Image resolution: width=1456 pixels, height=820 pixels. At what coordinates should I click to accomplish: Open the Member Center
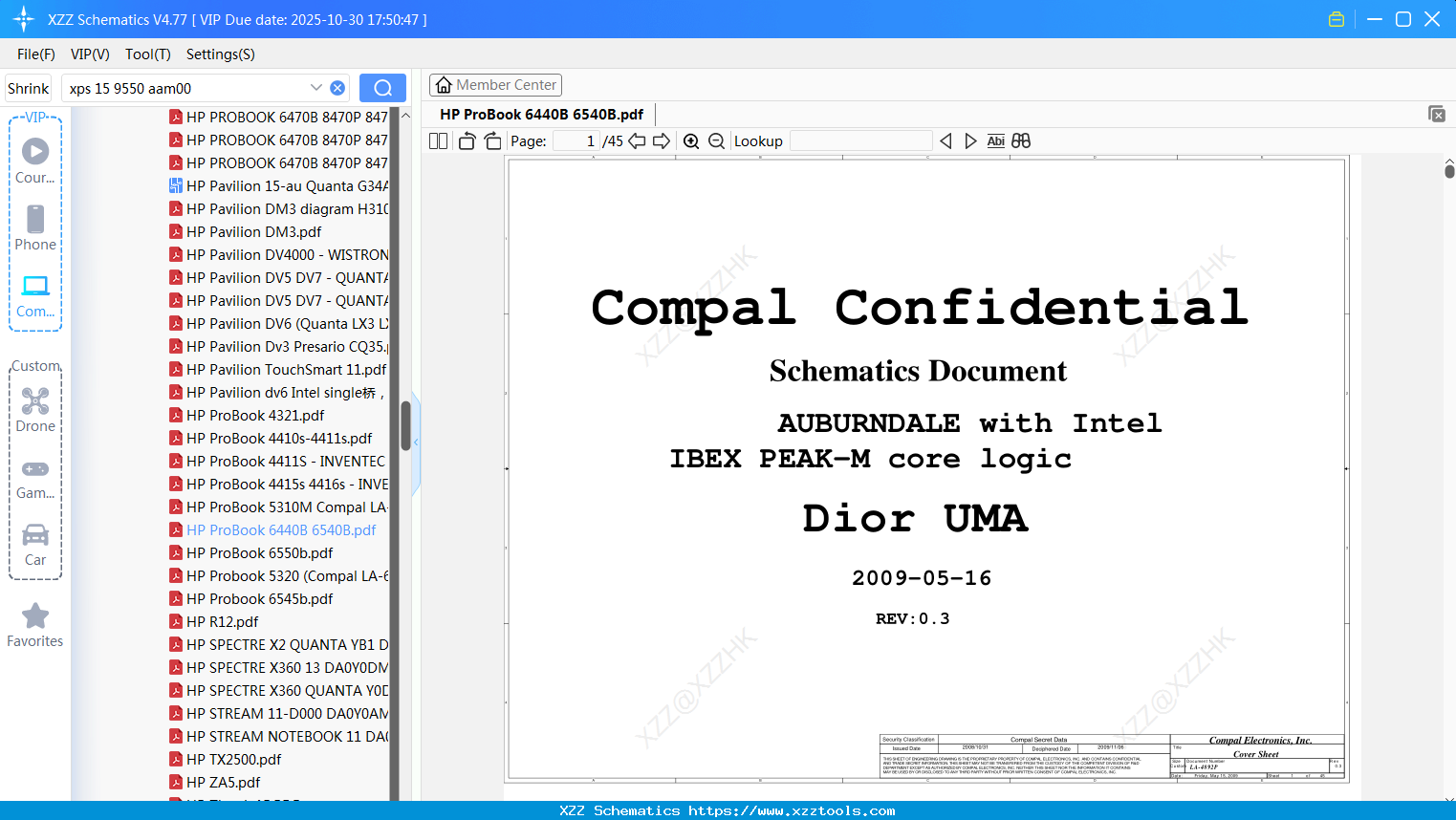coord(495,85)
